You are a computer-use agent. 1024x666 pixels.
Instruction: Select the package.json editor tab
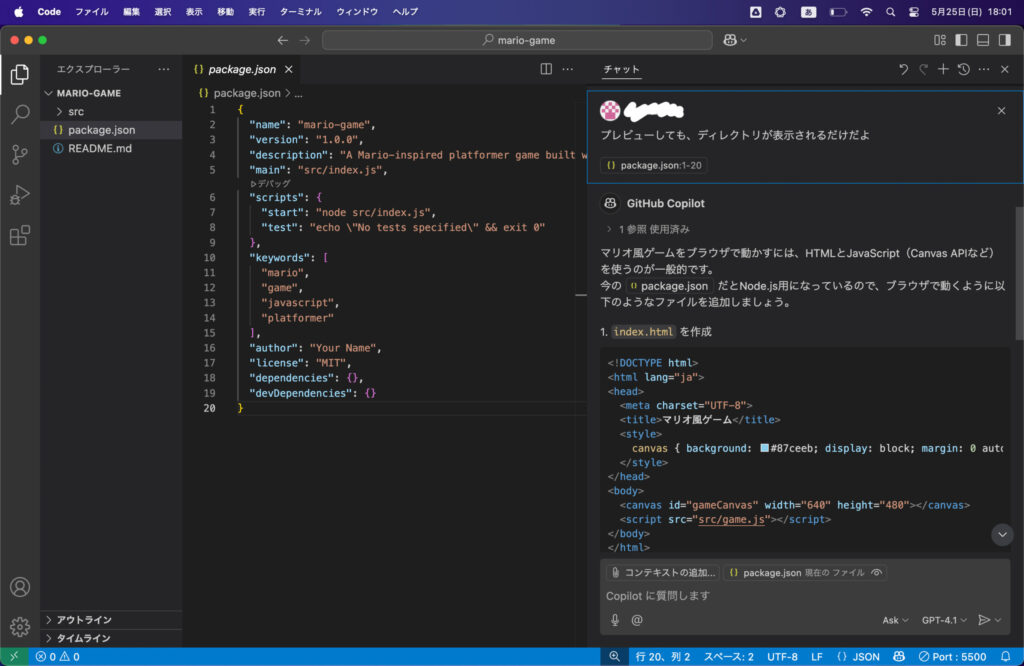(x=242, y=69)
